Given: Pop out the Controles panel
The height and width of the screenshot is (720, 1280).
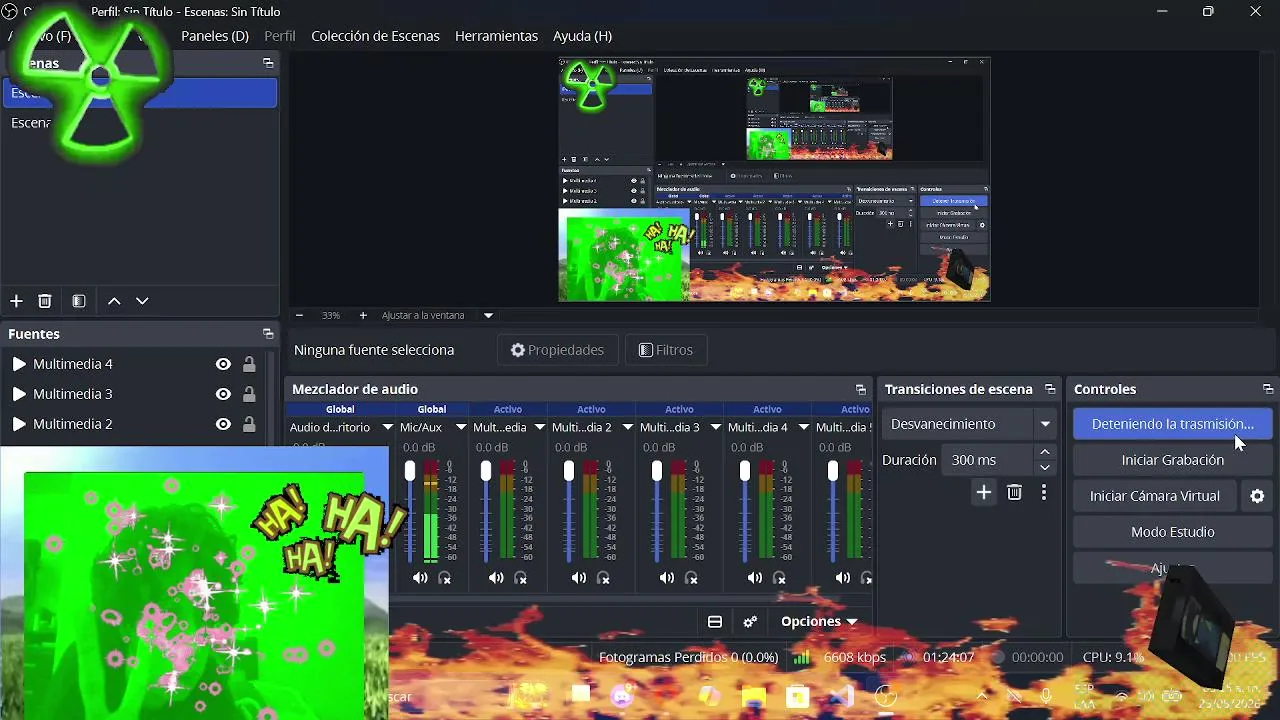Looking at the screenshot, I should [1268, 389].
